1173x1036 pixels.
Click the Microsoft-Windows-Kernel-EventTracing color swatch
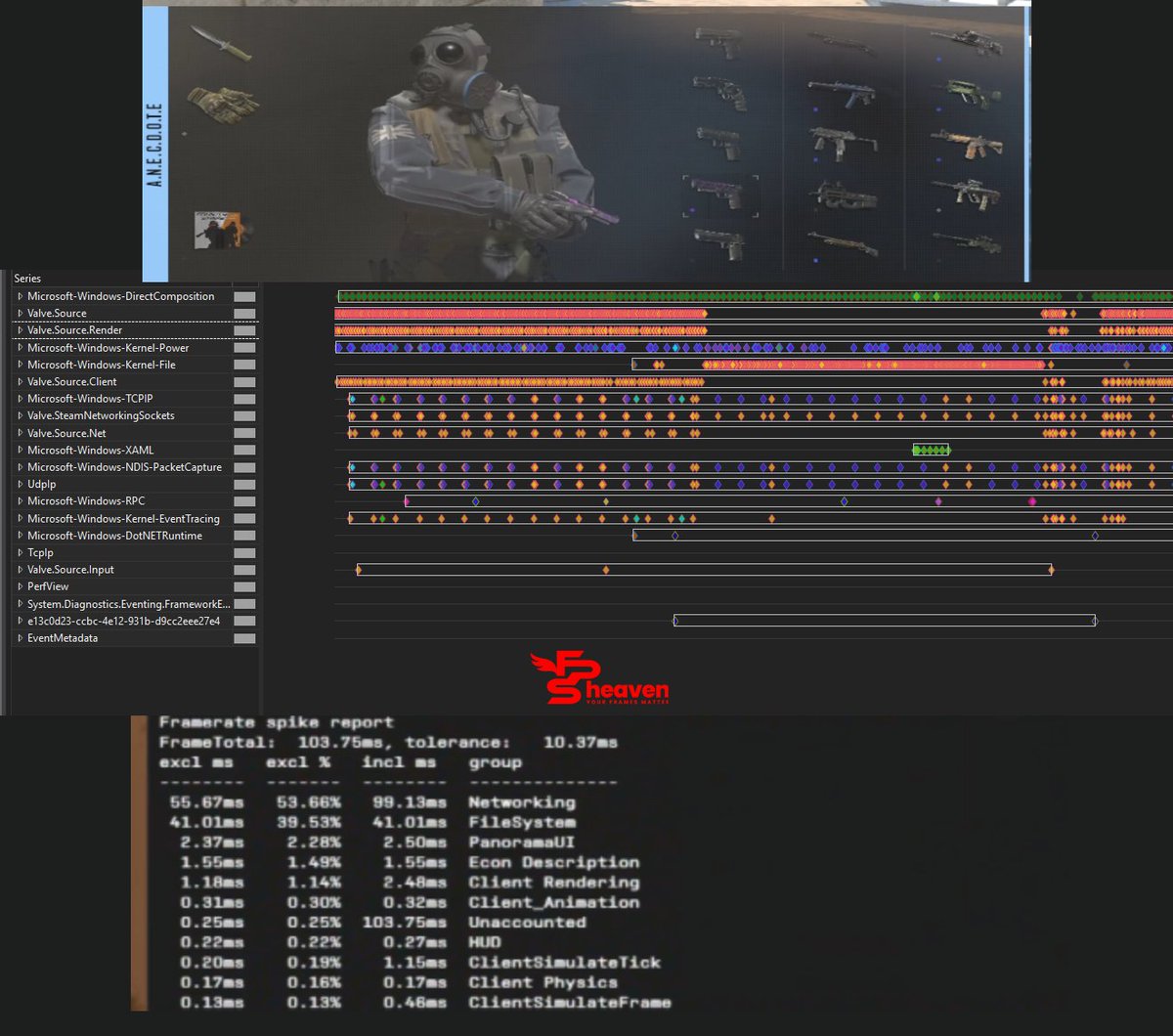244,519
